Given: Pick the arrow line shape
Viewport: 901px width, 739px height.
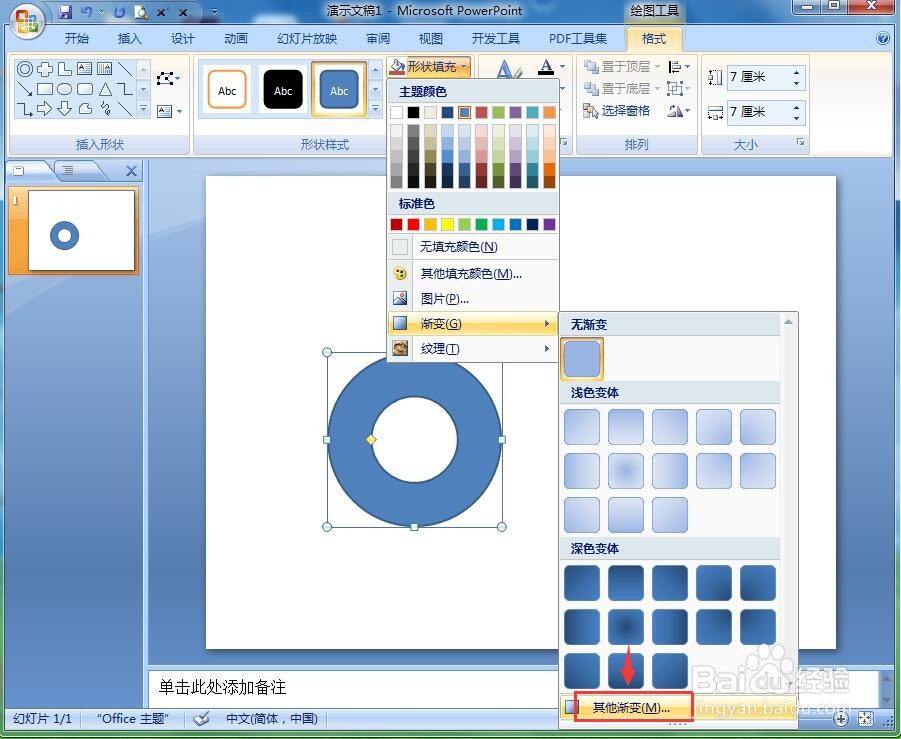Looking at the screenshot, I should tap(24, 89).
